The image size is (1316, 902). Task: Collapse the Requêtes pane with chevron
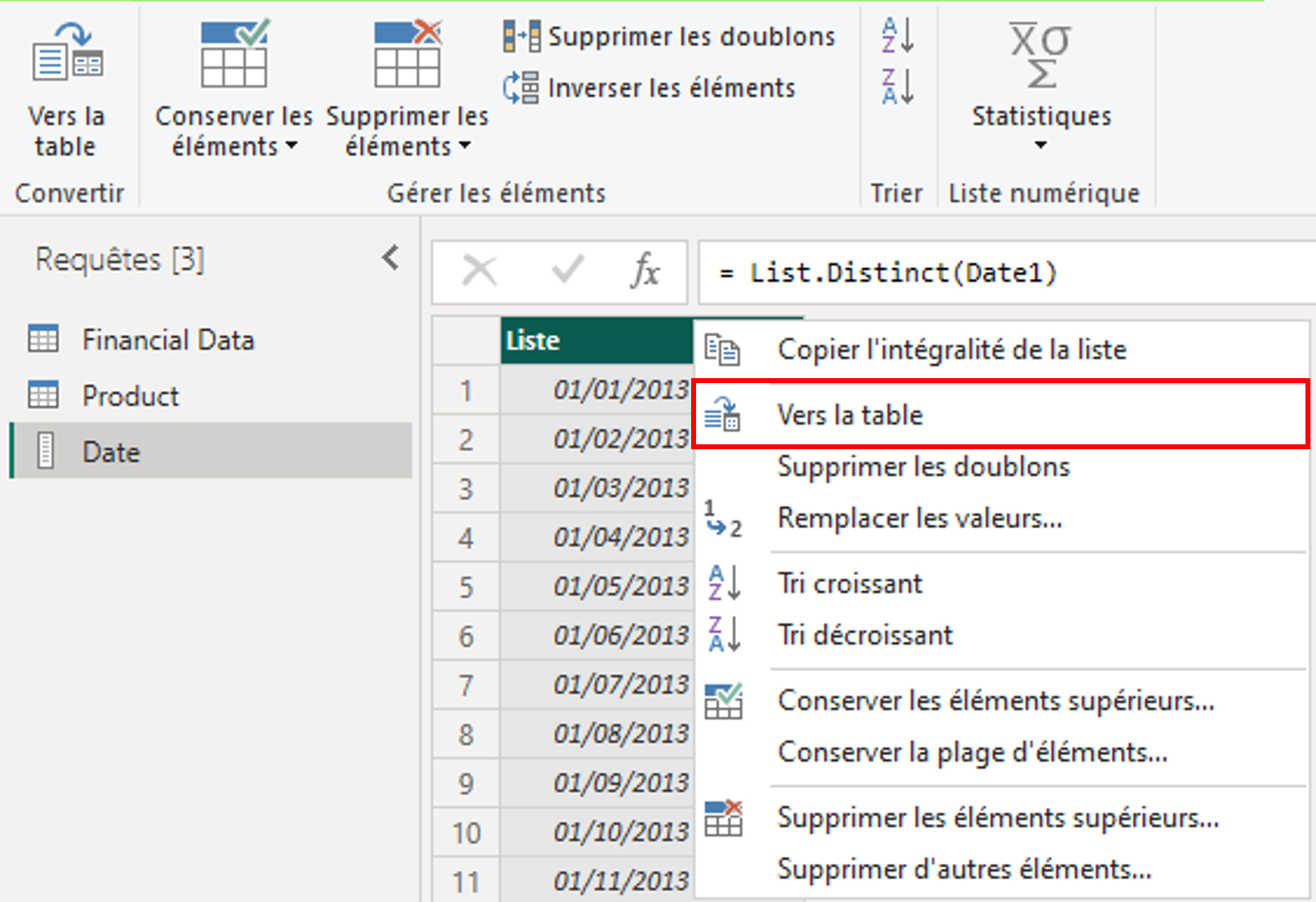[x=391, y=258]
